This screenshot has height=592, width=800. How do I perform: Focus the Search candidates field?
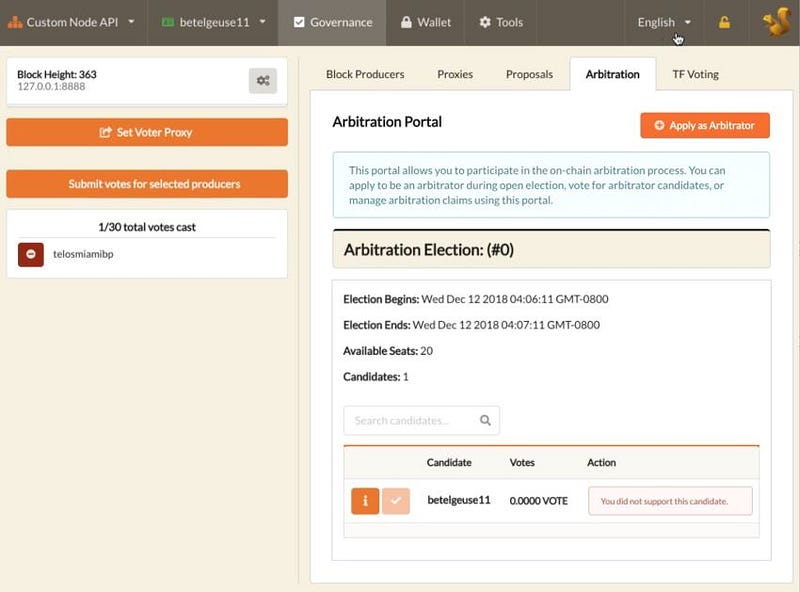tap(421, 420)
